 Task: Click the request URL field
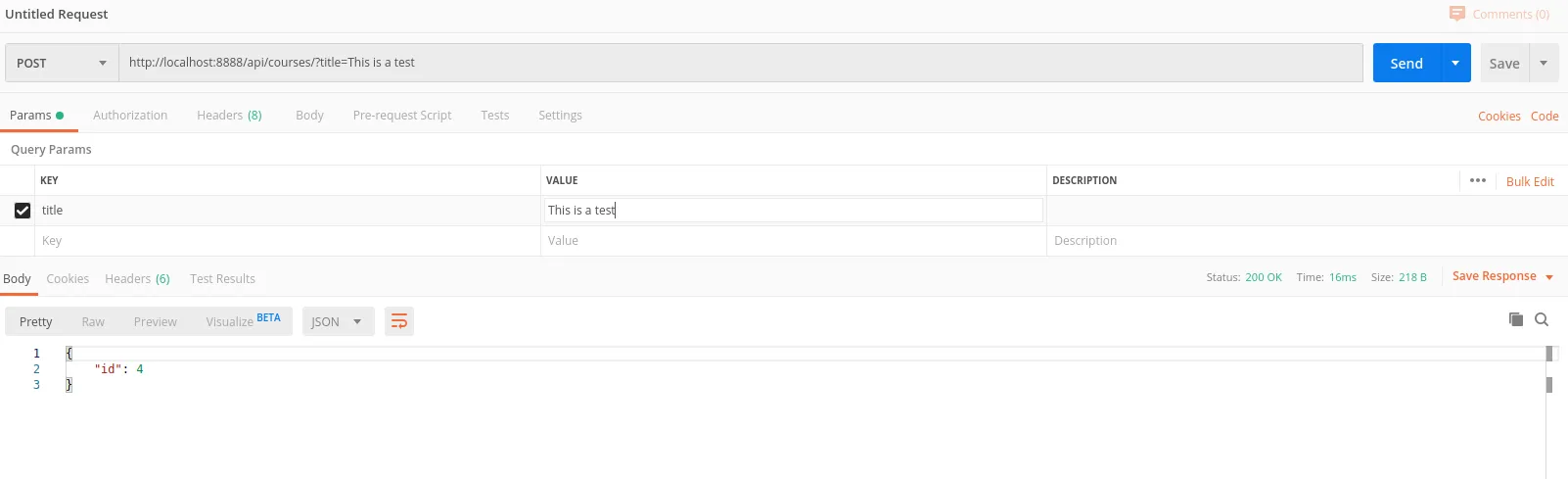click(740, 63)
